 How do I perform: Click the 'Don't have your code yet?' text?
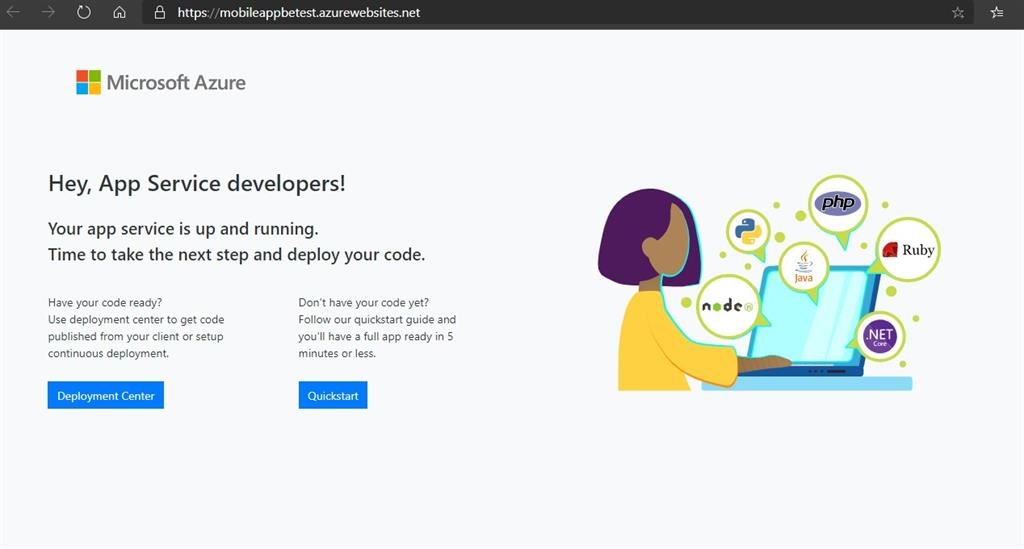[x=364, y=302]
